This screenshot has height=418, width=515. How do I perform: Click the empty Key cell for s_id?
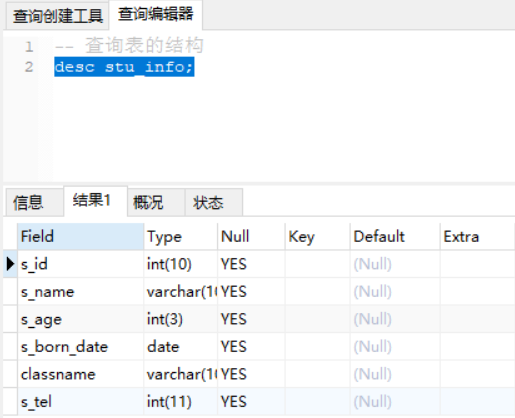318,264
